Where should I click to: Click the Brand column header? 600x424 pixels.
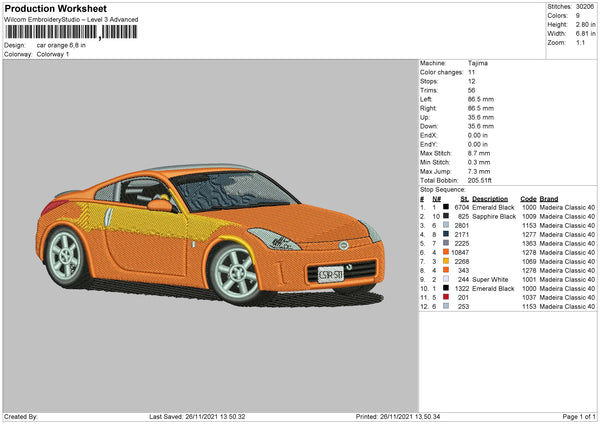(549, 198)
